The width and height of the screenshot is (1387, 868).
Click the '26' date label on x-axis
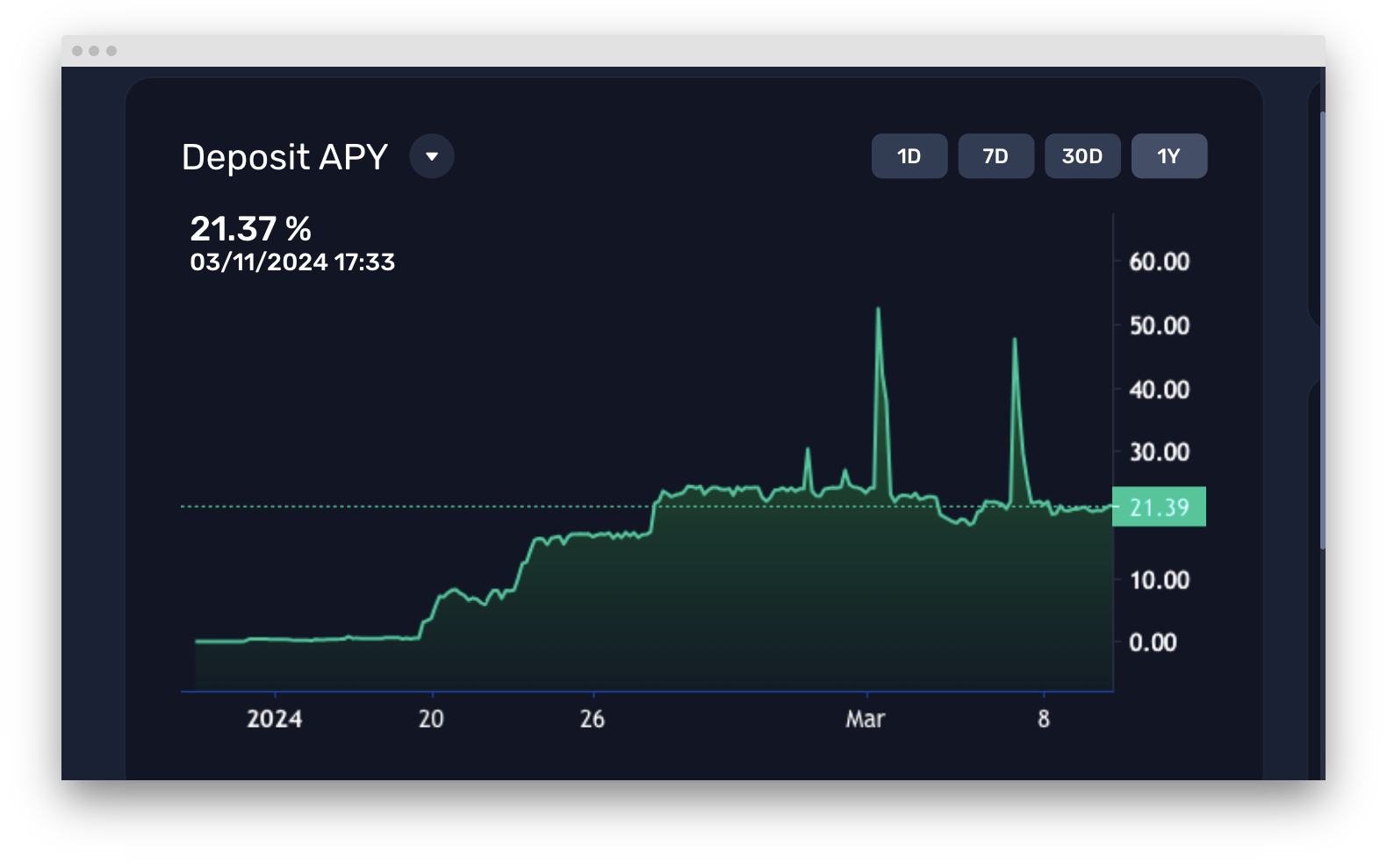pos(593,719)
